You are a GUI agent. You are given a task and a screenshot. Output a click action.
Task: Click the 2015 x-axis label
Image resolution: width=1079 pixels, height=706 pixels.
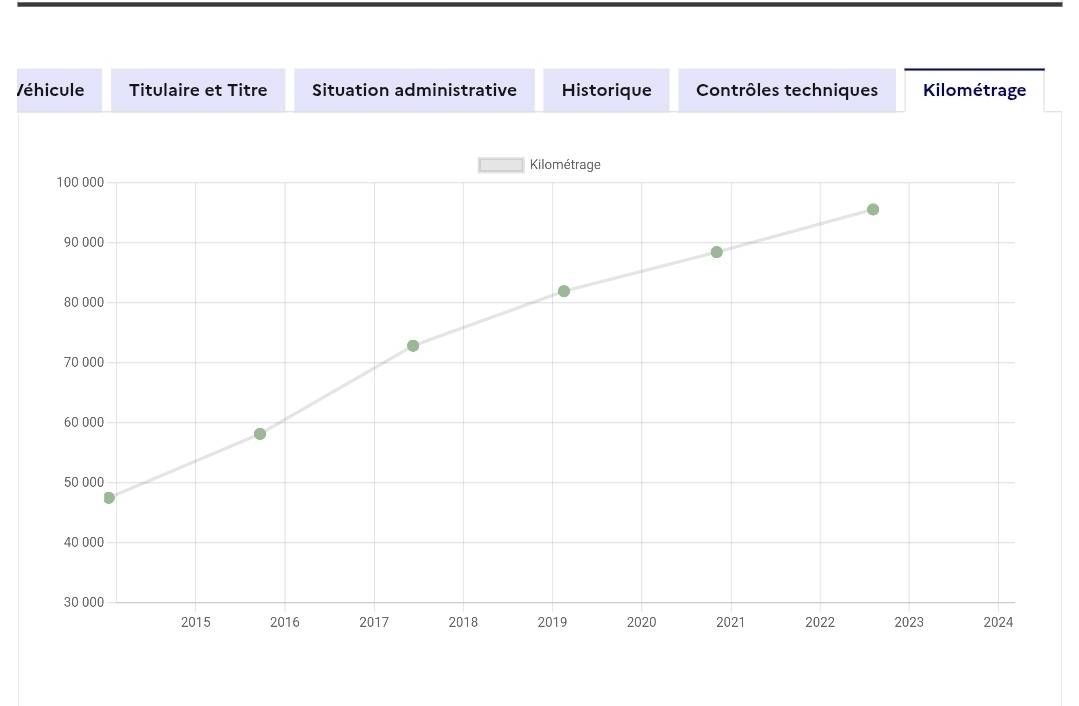tap(195, 622)
